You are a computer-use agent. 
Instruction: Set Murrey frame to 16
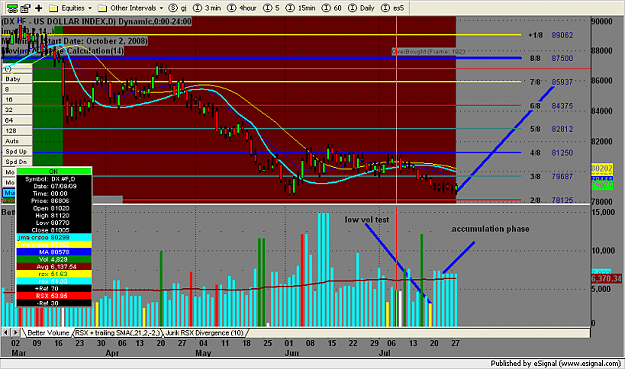[x=18, y=100]
